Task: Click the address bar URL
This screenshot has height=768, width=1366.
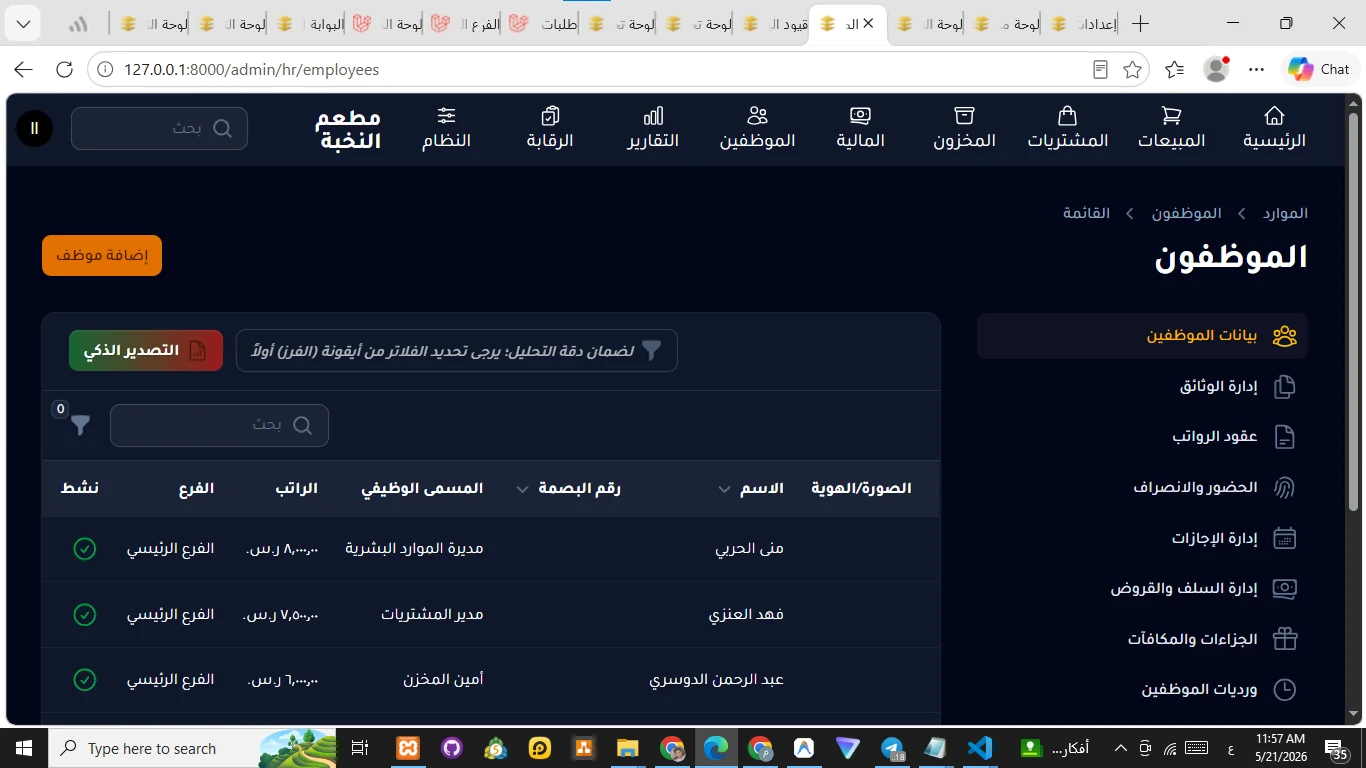Action: [251, 70]
